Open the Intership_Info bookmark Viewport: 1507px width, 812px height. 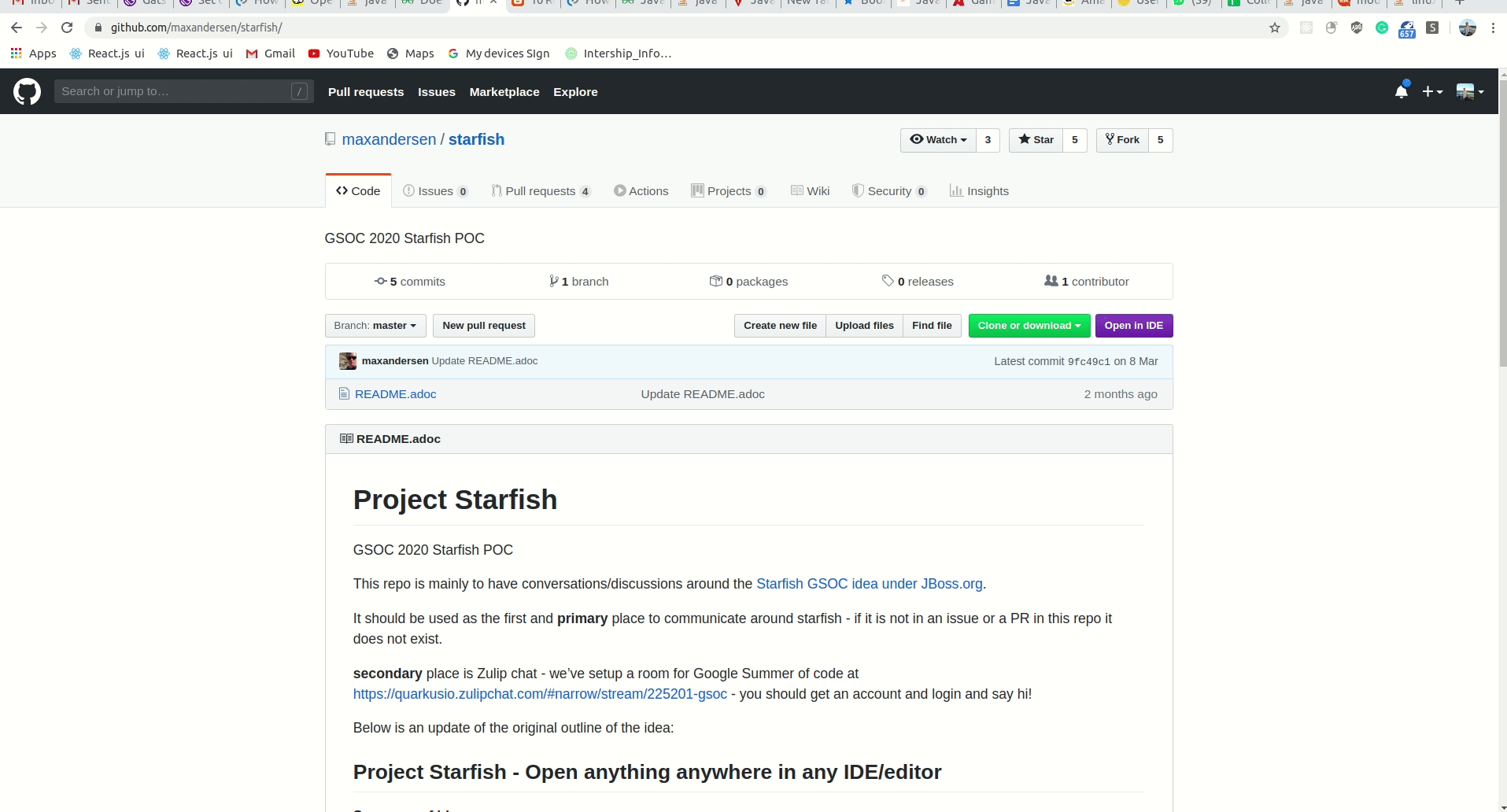click(619, 54)
